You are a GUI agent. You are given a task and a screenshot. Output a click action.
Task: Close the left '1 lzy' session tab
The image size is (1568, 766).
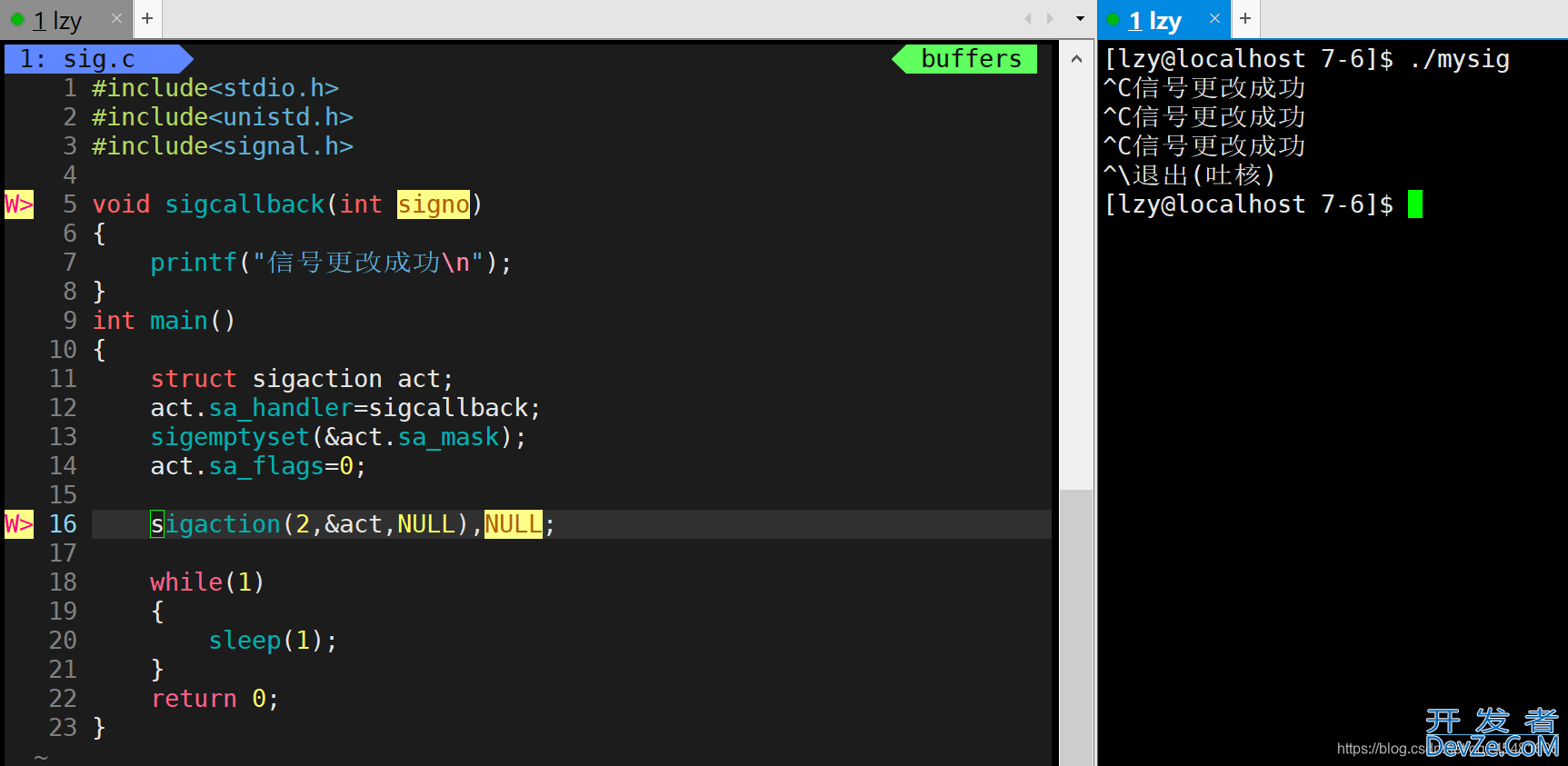[116, 18]
